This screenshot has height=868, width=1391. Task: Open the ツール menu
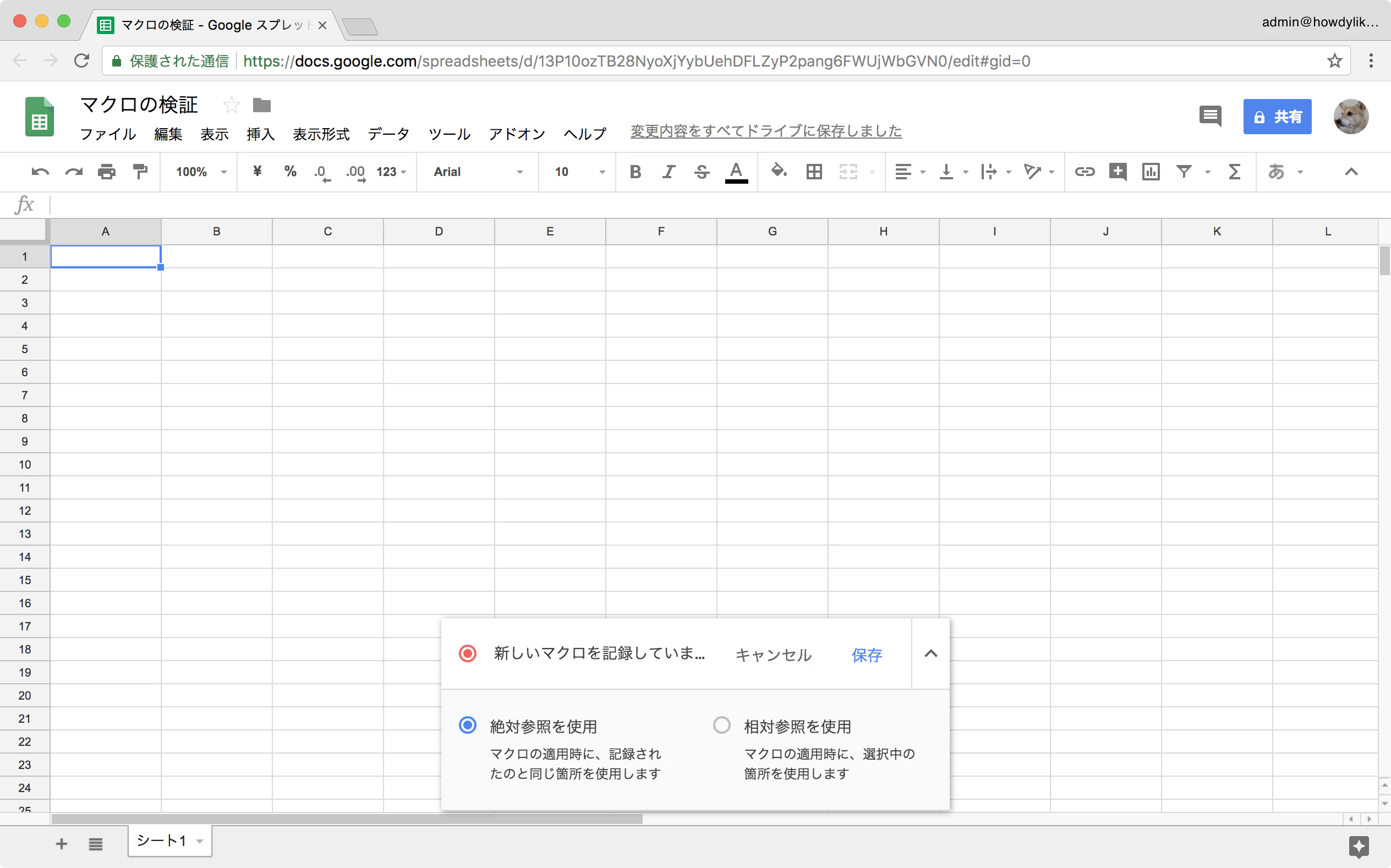[450, 134]
